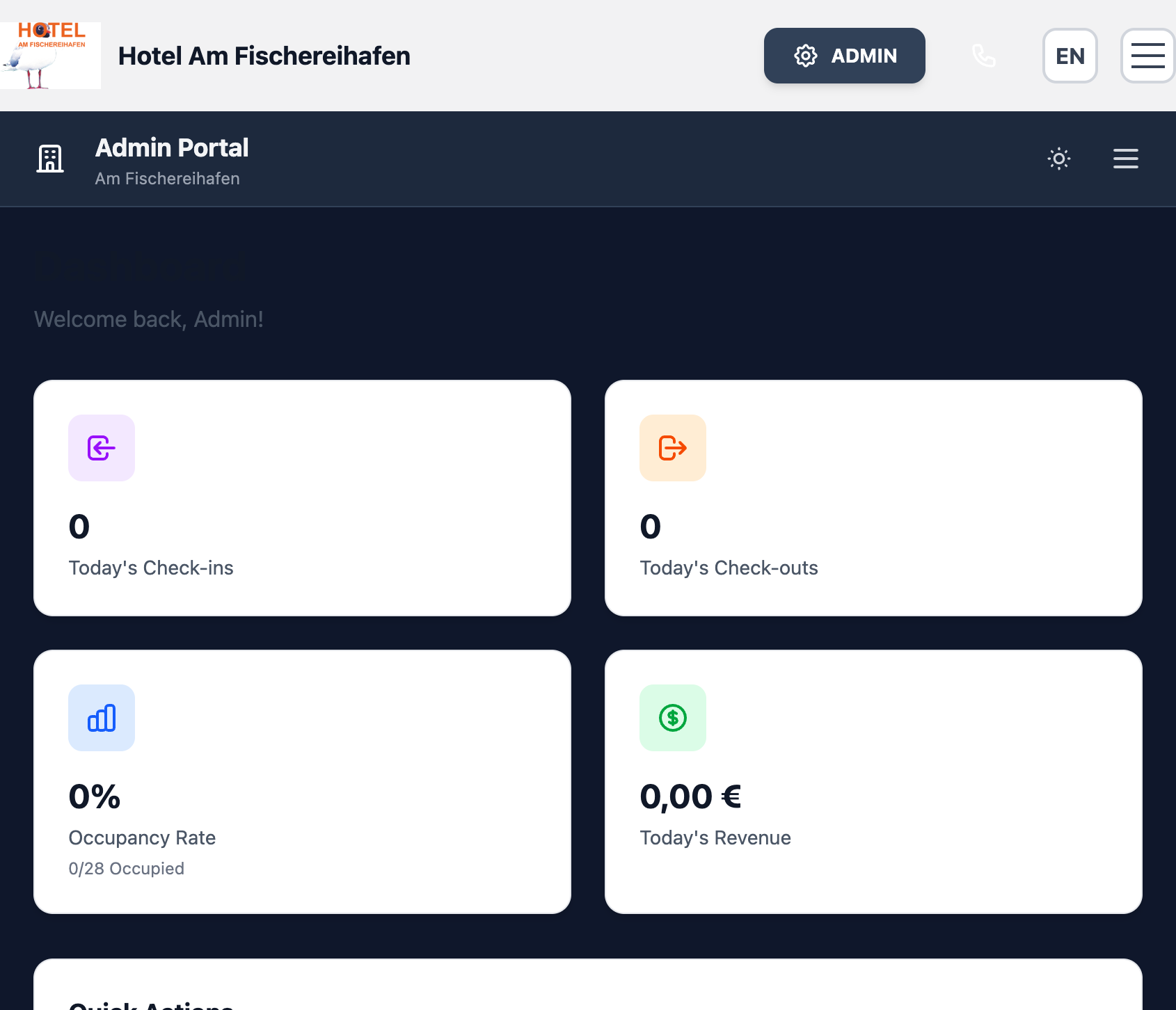
Task: Select the Admin Portal heading
Action: [171, 147]
